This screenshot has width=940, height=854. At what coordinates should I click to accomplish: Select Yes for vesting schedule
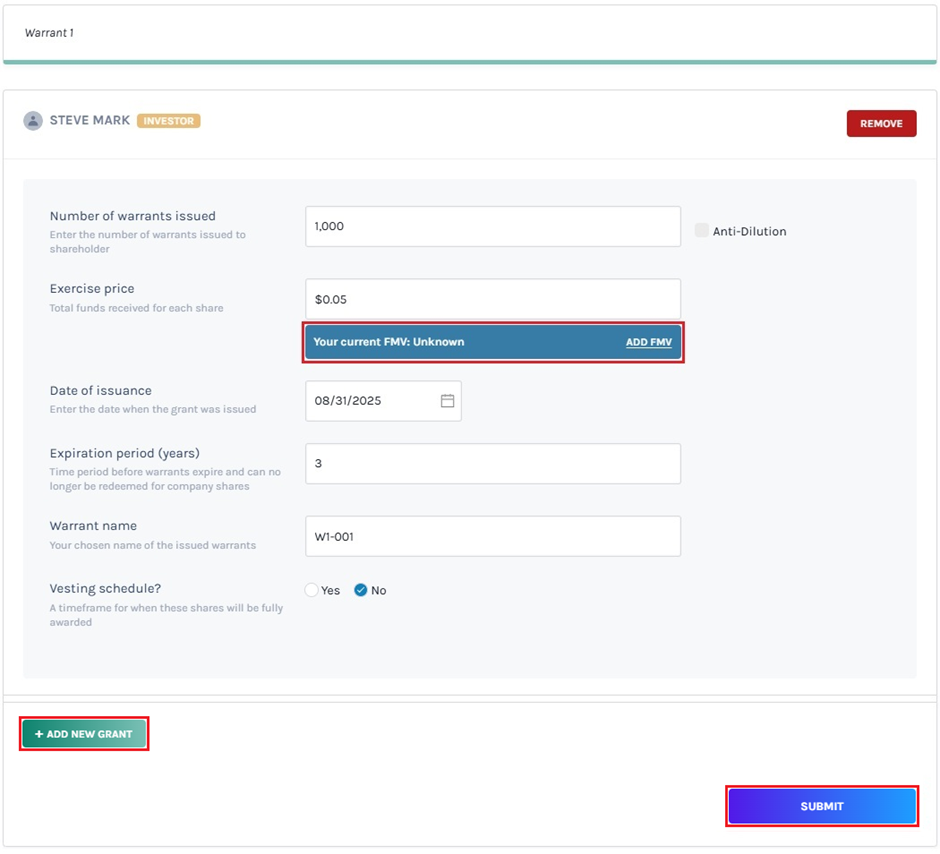[x=312, y=591]
